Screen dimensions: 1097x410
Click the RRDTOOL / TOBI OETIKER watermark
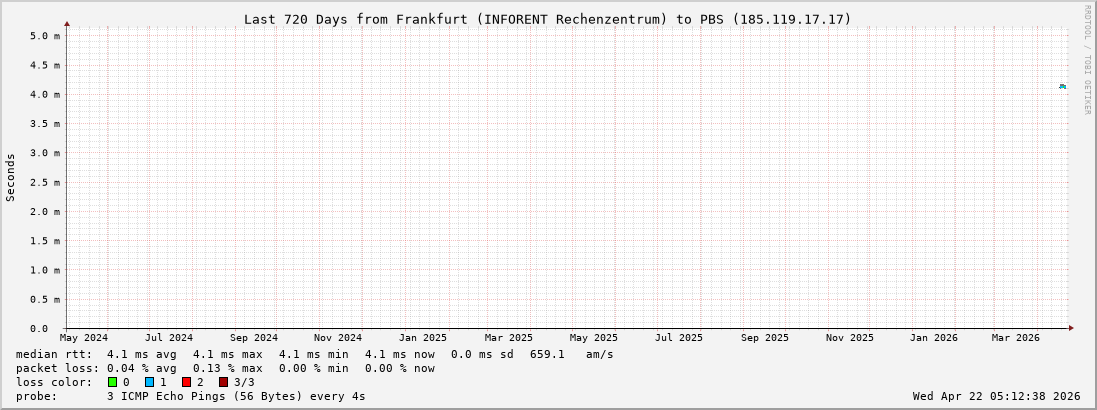(1087, 60)
